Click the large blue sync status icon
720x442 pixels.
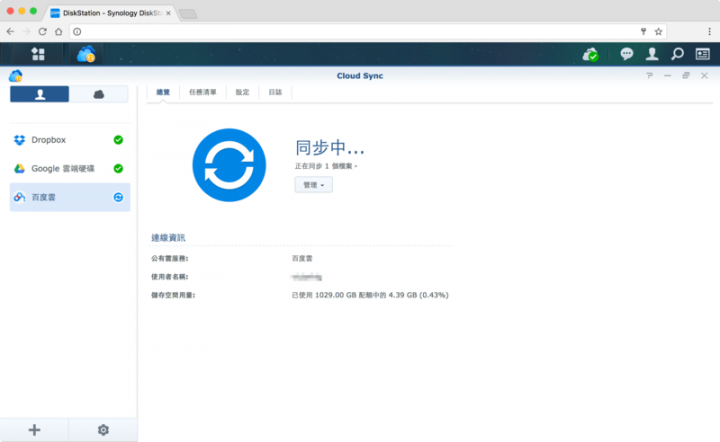click(x=229, y=165)
